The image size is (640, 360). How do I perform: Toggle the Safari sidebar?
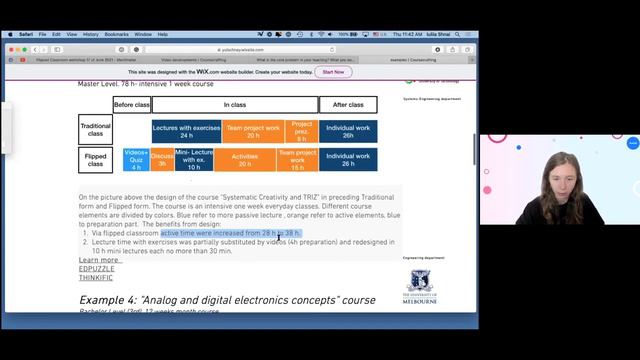point(57,50)
